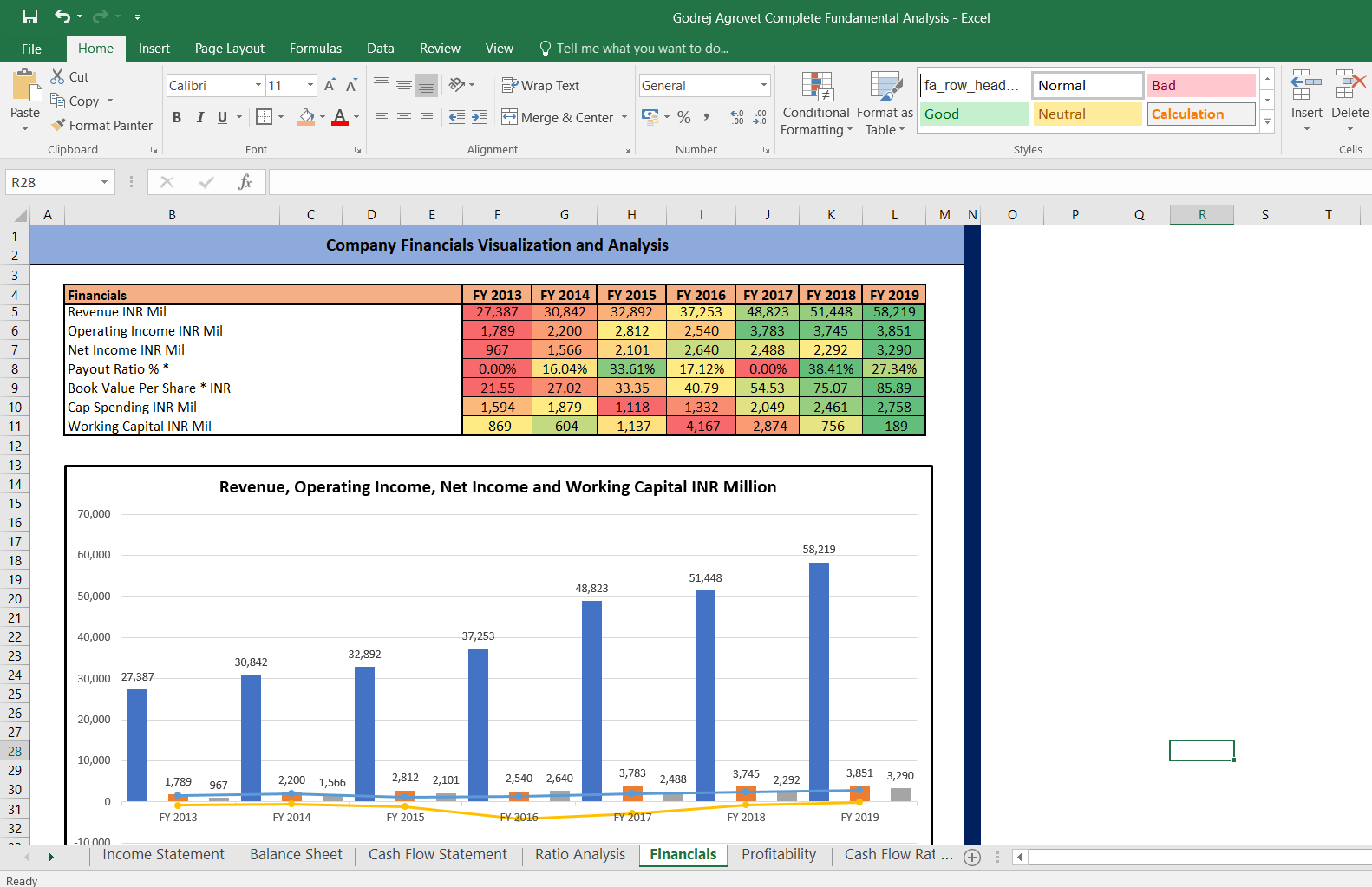Expand the General number format dropdown

tap(764, 85)
